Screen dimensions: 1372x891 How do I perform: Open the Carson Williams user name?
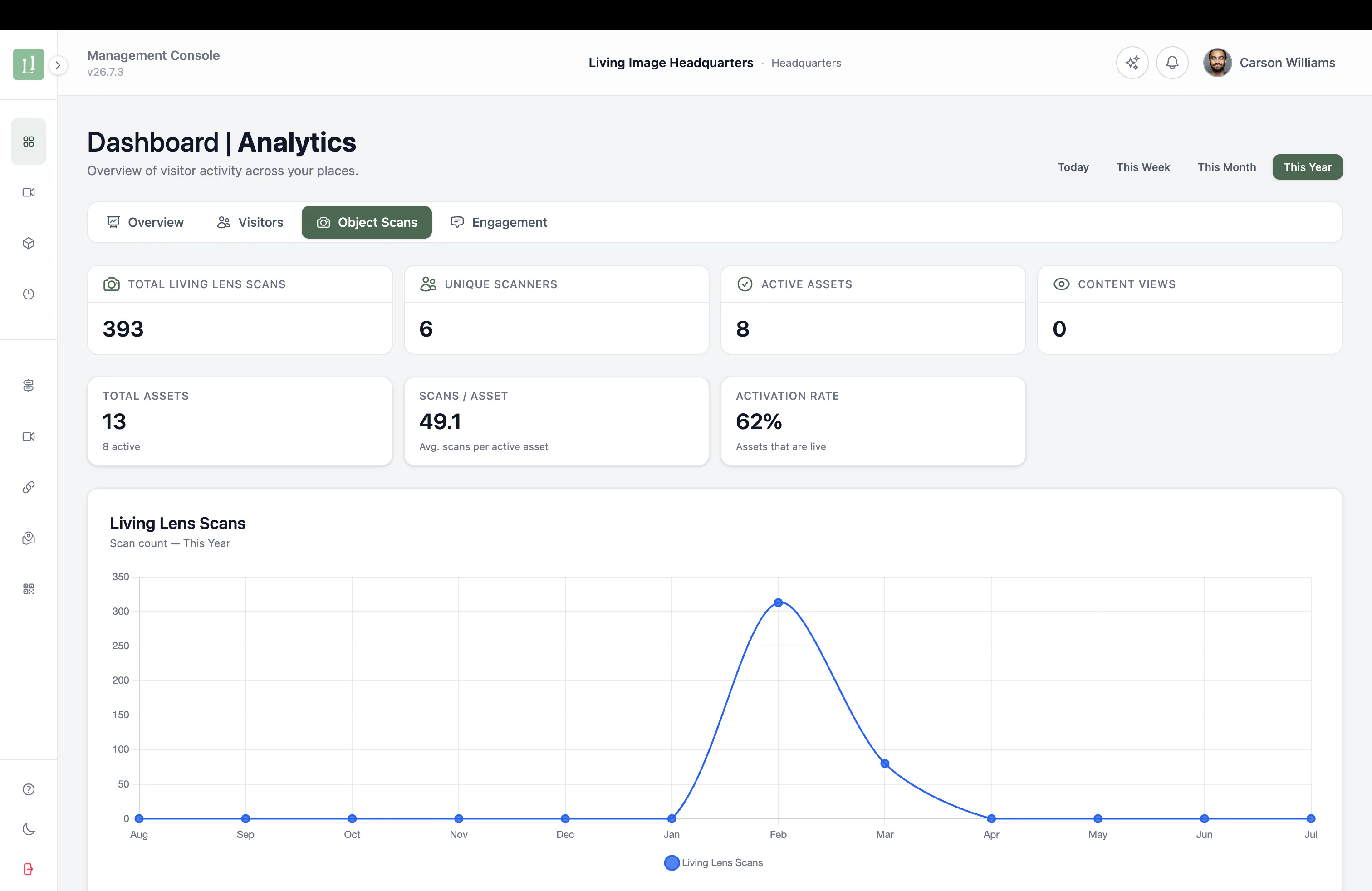click(1287, 63)
